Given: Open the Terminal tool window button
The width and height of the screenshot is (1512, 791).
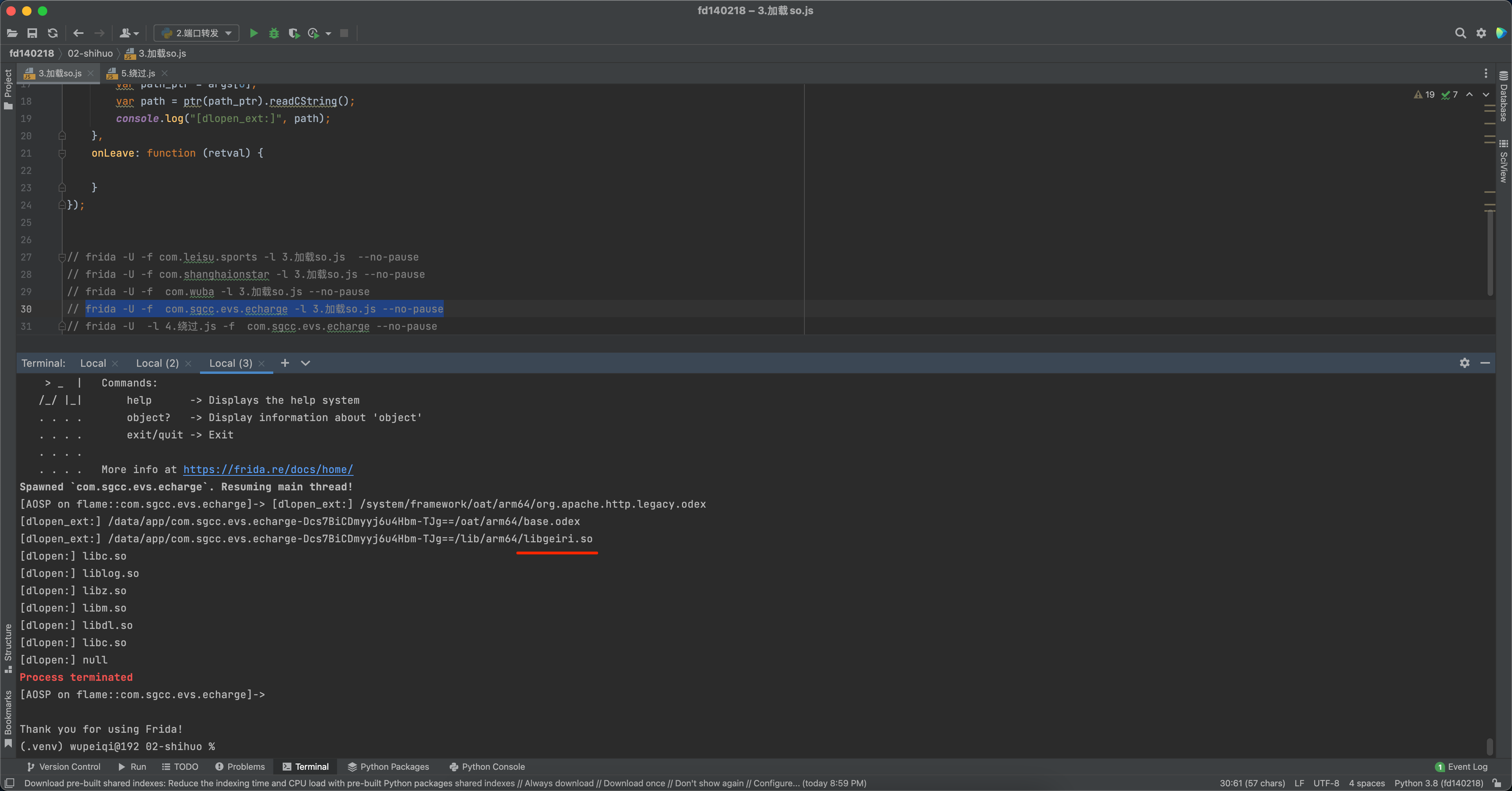Looking at the screenshot, I should click(x=306, y=767).
